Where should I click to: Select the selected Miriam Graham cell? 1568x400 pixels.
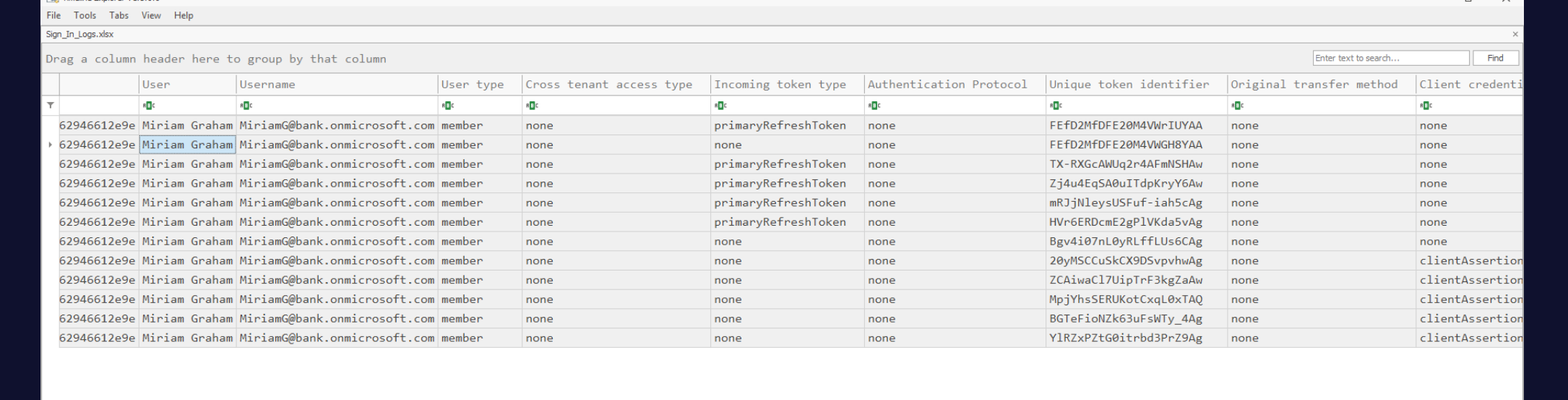coord(187,145)
